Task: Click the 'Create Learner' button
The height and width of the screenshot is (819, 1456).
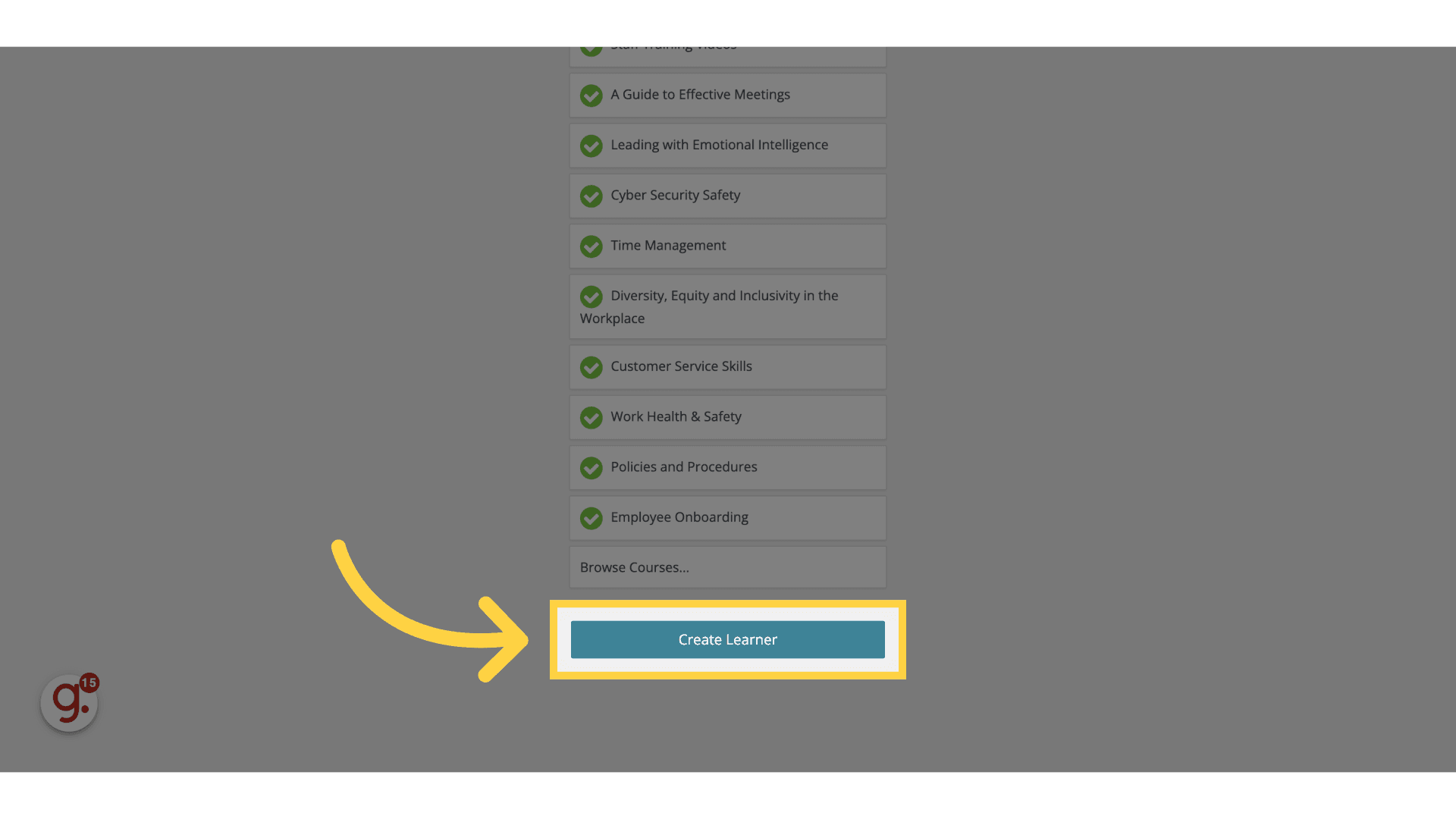Action: coord(728,639)
